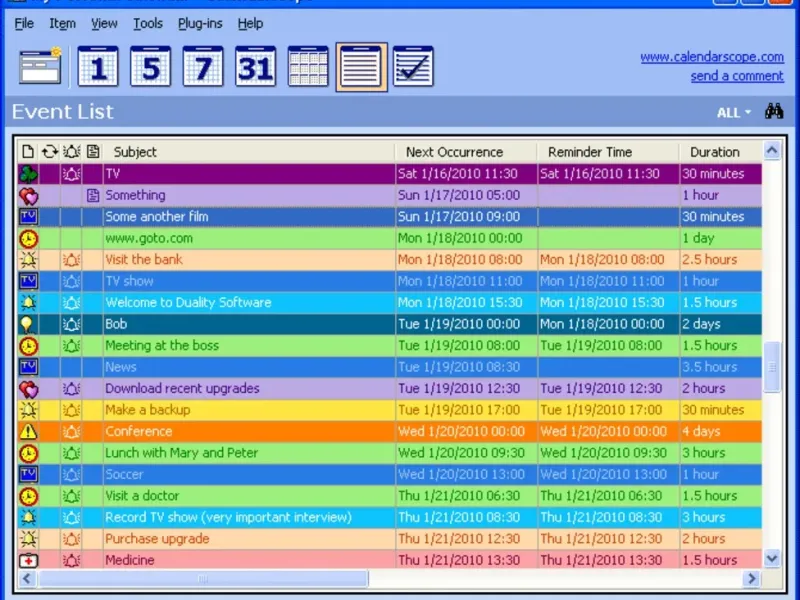This screenshot has width=800, height=600.
Task: Open the View menu
Action: pos(104,23)
